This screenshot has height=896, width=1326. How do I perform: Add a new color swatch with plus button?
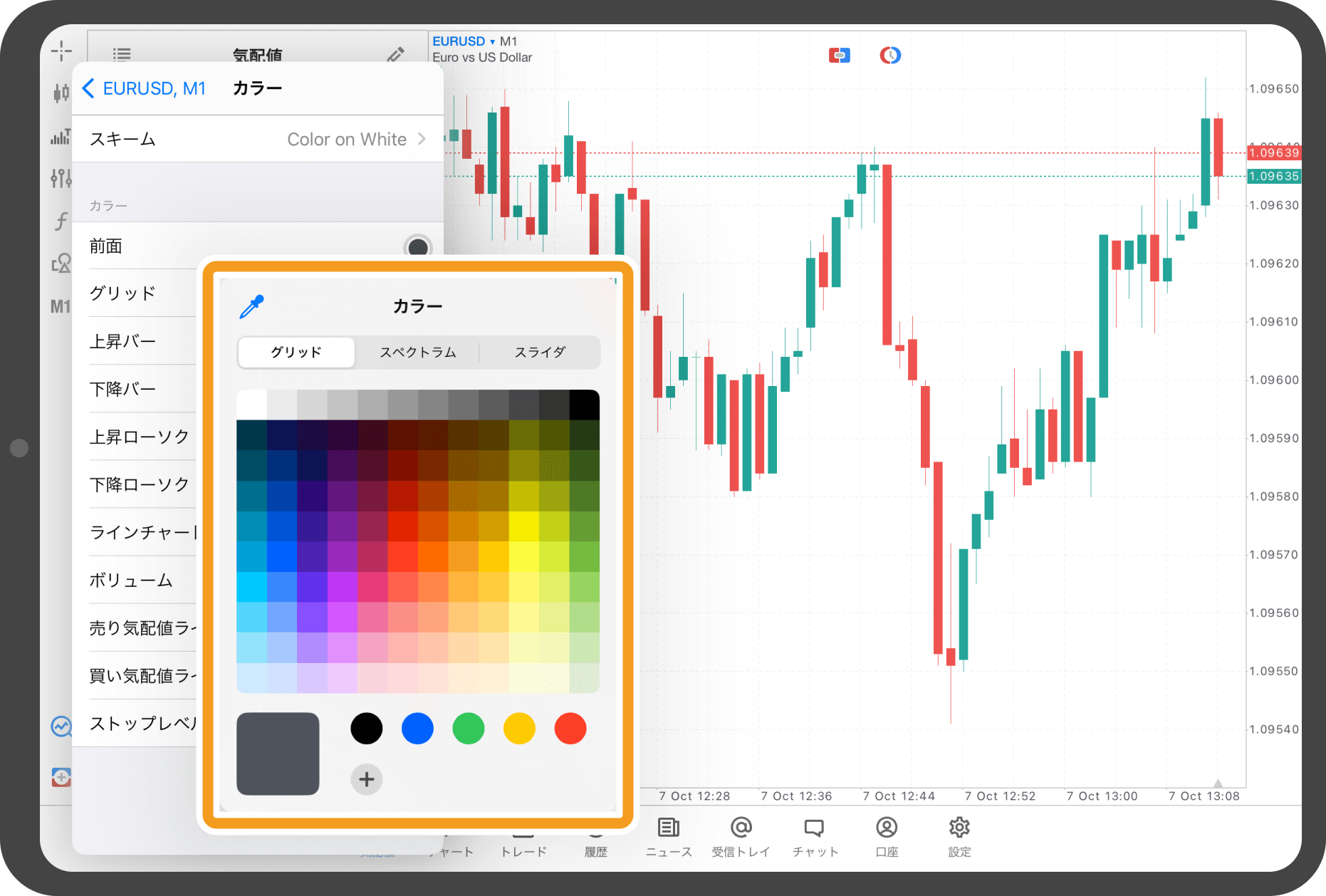[x=367, y=779]
